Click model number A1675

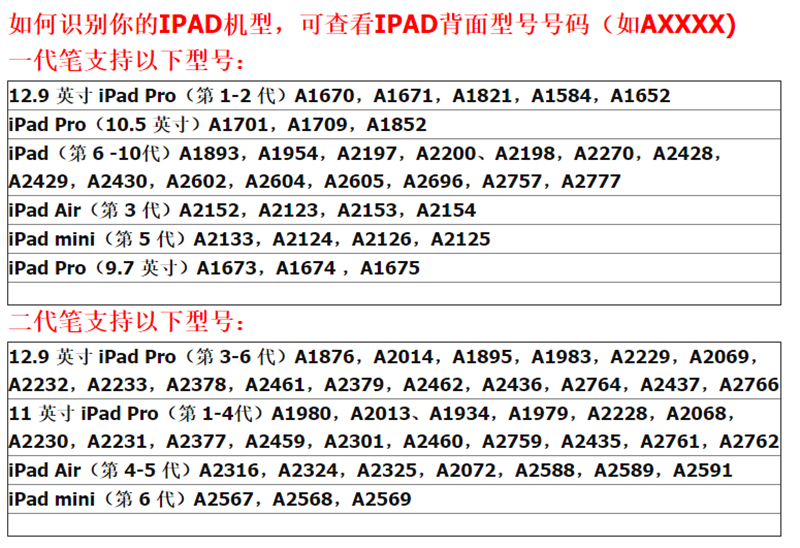pyautogui.click(x=390, y=268)
